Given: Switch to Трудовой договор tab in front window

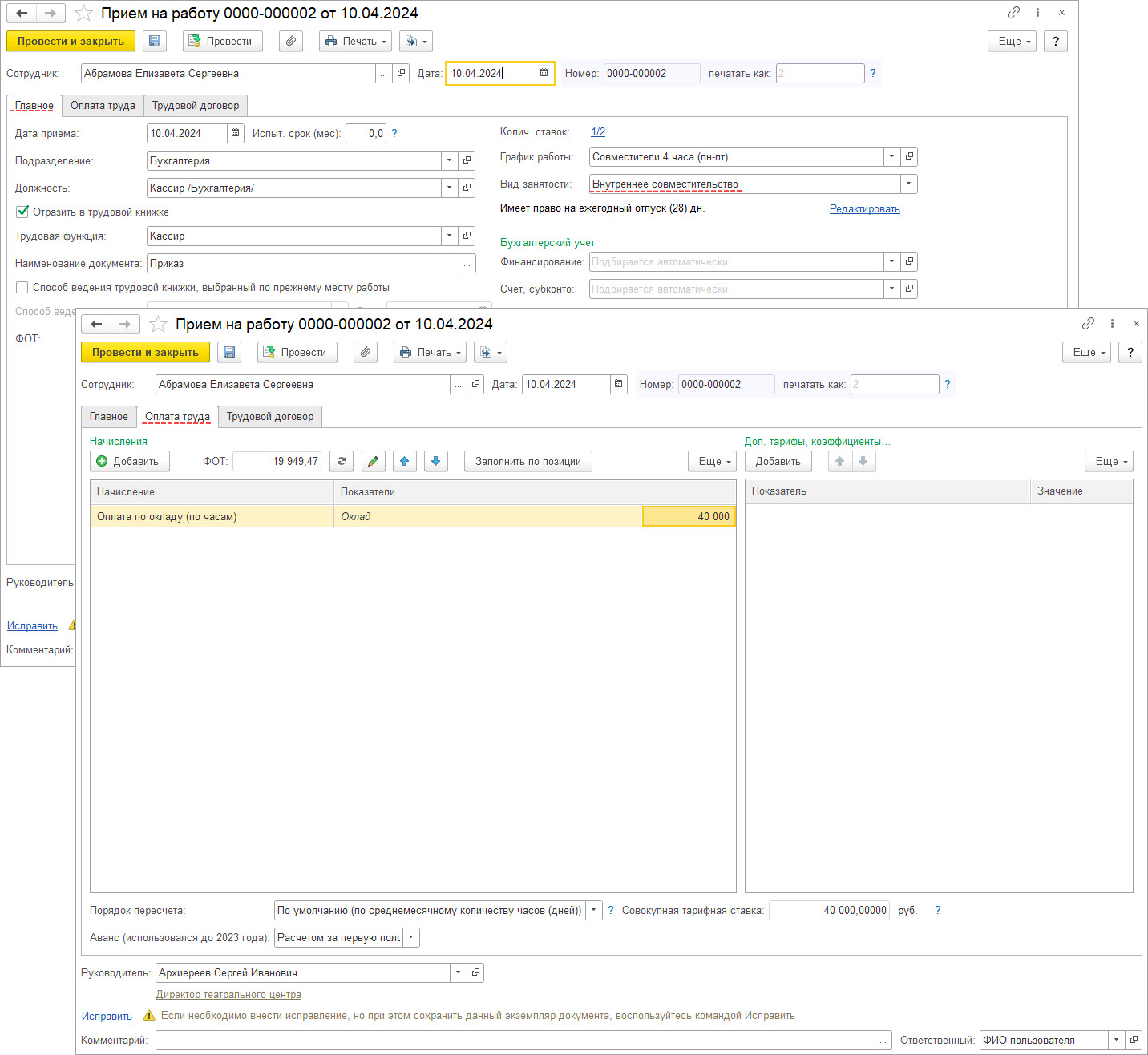Looking at the screenshot, I should (270, 417).
